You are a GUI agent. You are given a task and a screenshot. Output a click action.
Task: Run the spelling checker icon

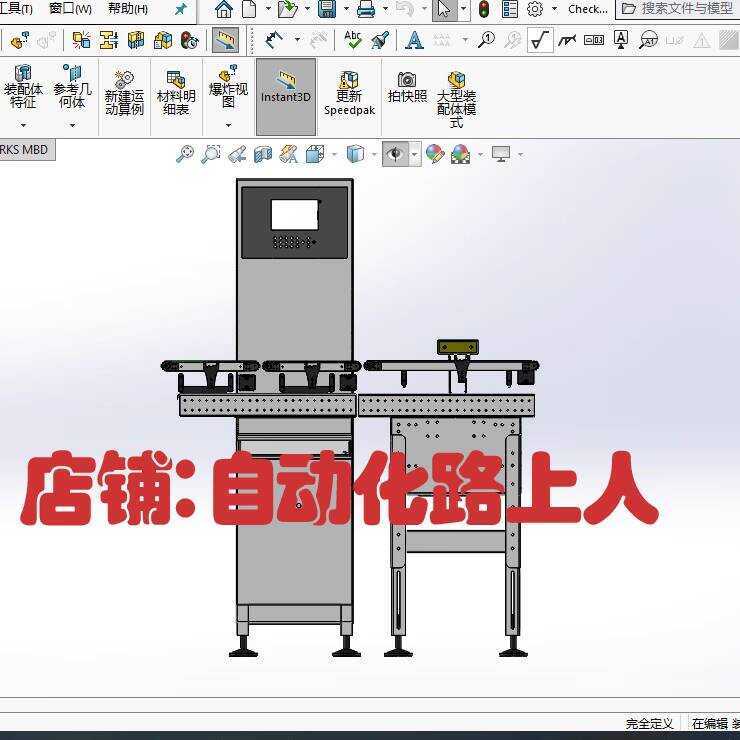click(352, 40)
